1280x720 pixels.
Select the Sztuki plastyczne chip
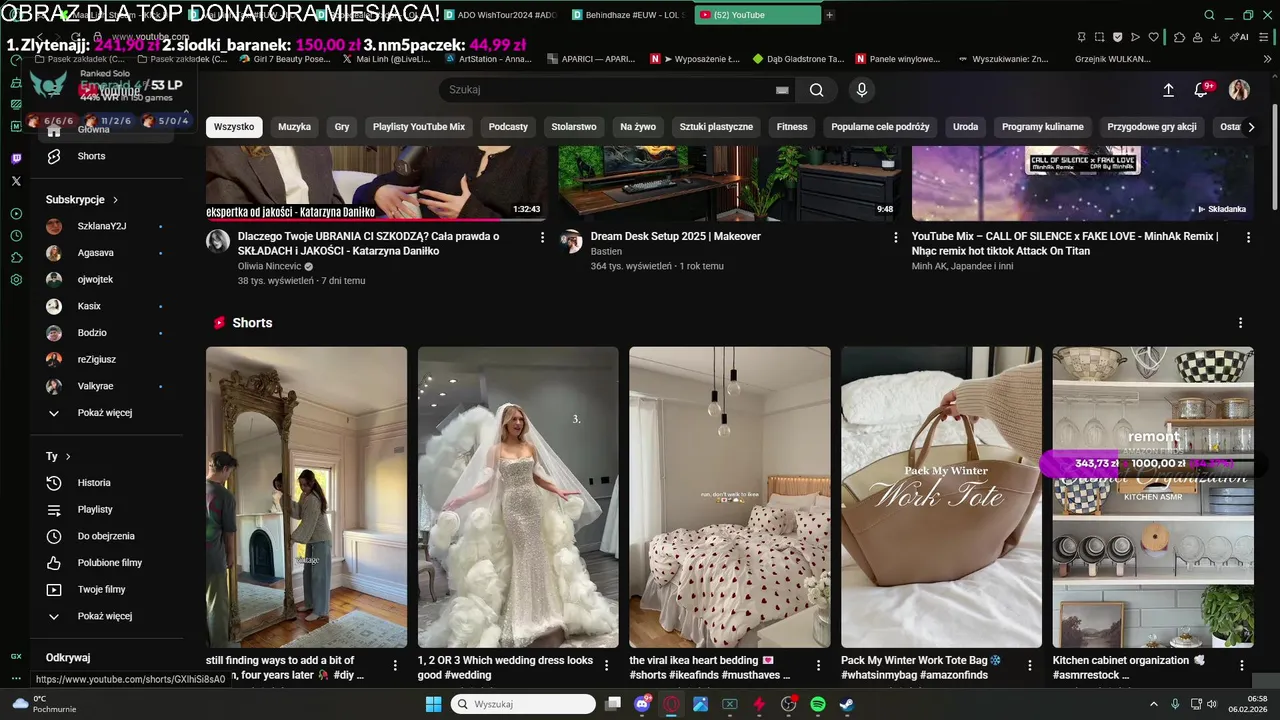coord(716,127)
